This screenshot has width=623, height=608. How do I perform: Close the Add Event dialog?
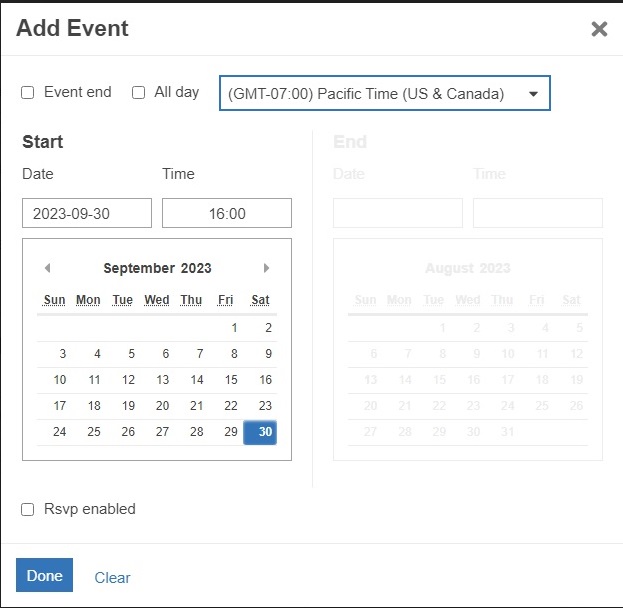(599, 29)
